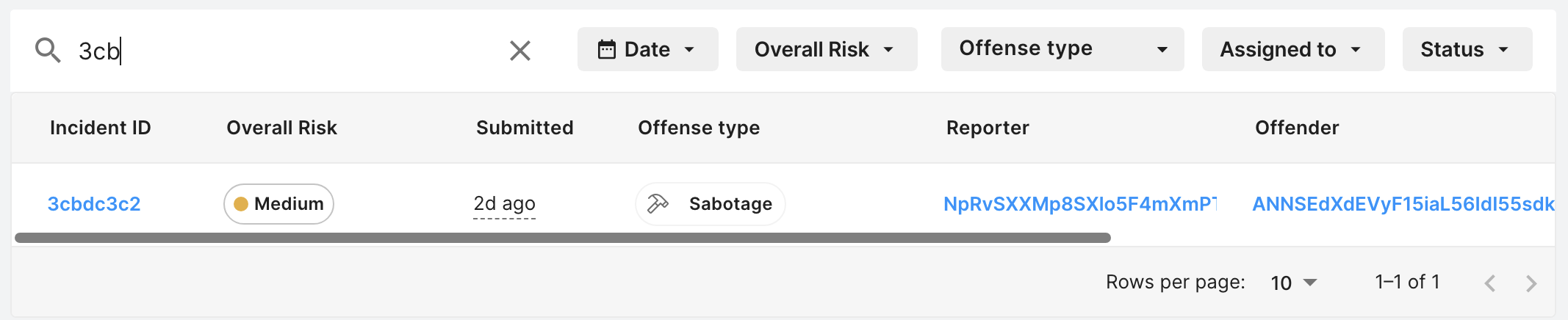Change rows per page from 10
Viewport: 1568px width, 320px height.
1294,283
